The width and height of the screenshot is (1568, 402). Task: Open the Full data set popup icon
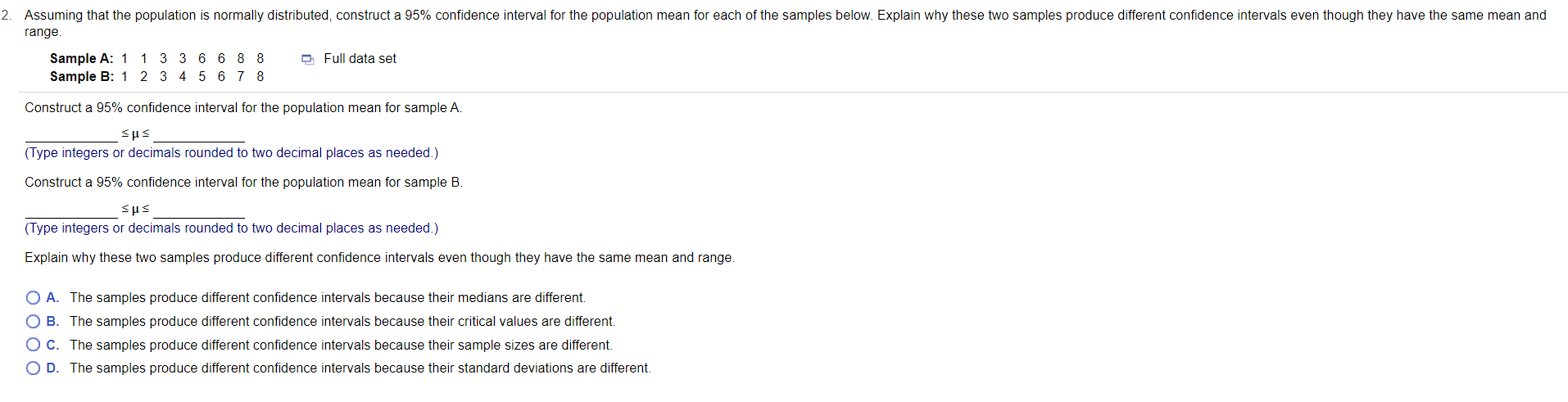pos(307,59)
